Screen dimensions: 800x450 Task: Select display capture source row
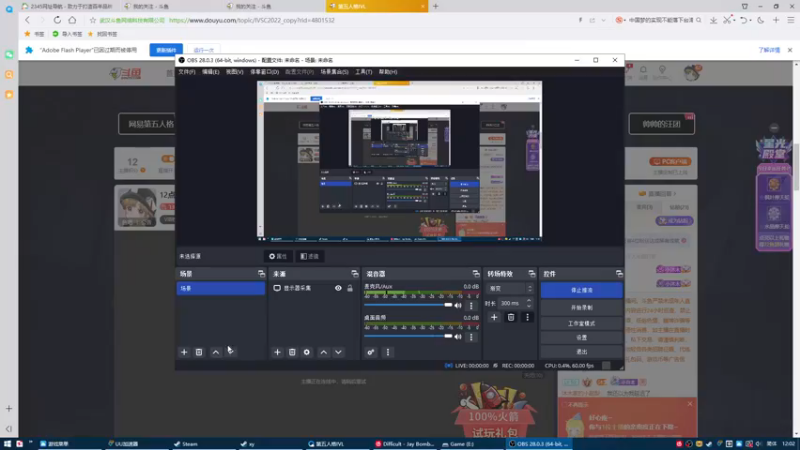tap(313, 288)
